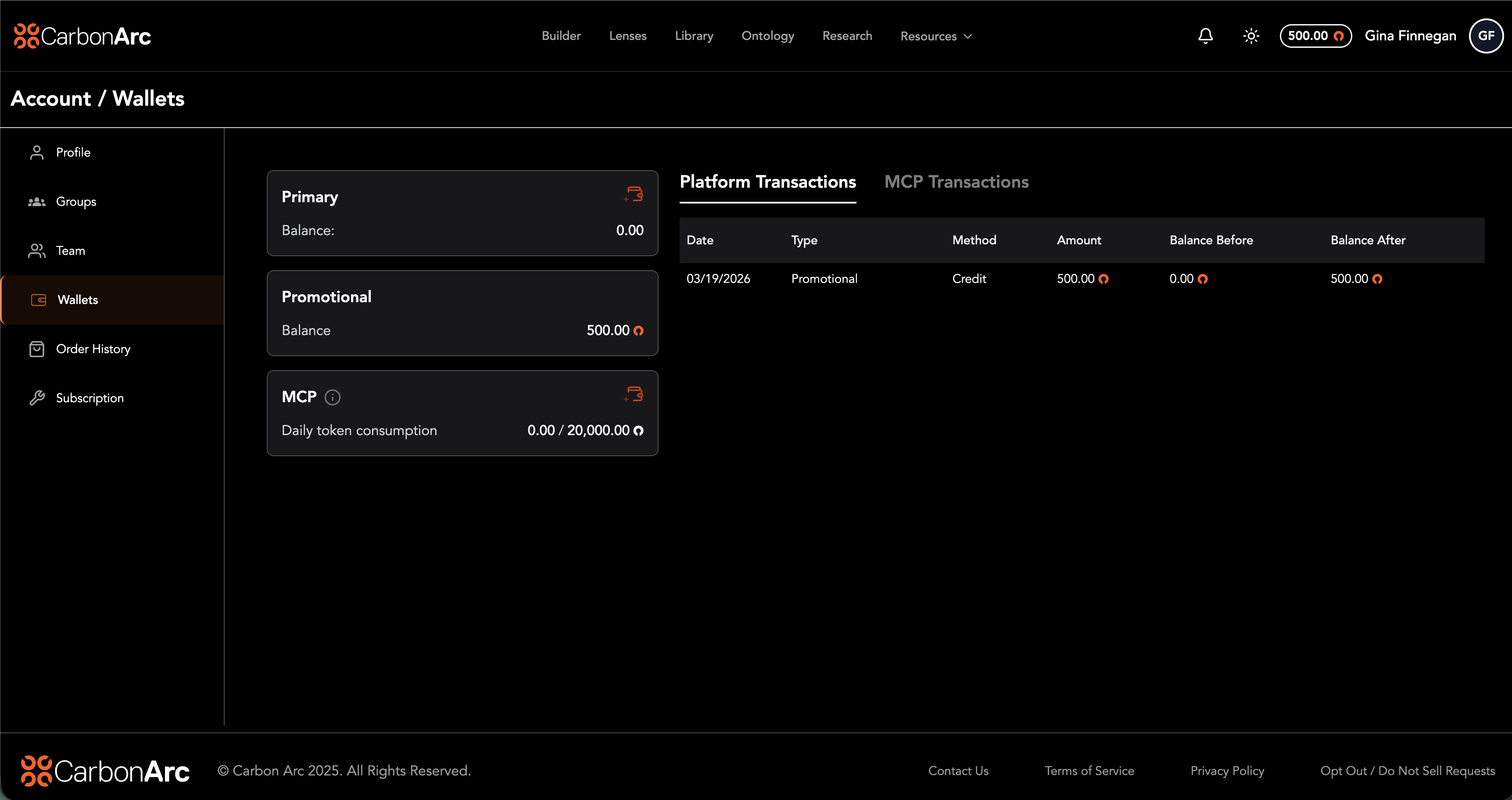Image resolution: width=1512 pixels, height=800 pixels.
Task: Open the Builder nav item
Action: (x=561, y=36)
